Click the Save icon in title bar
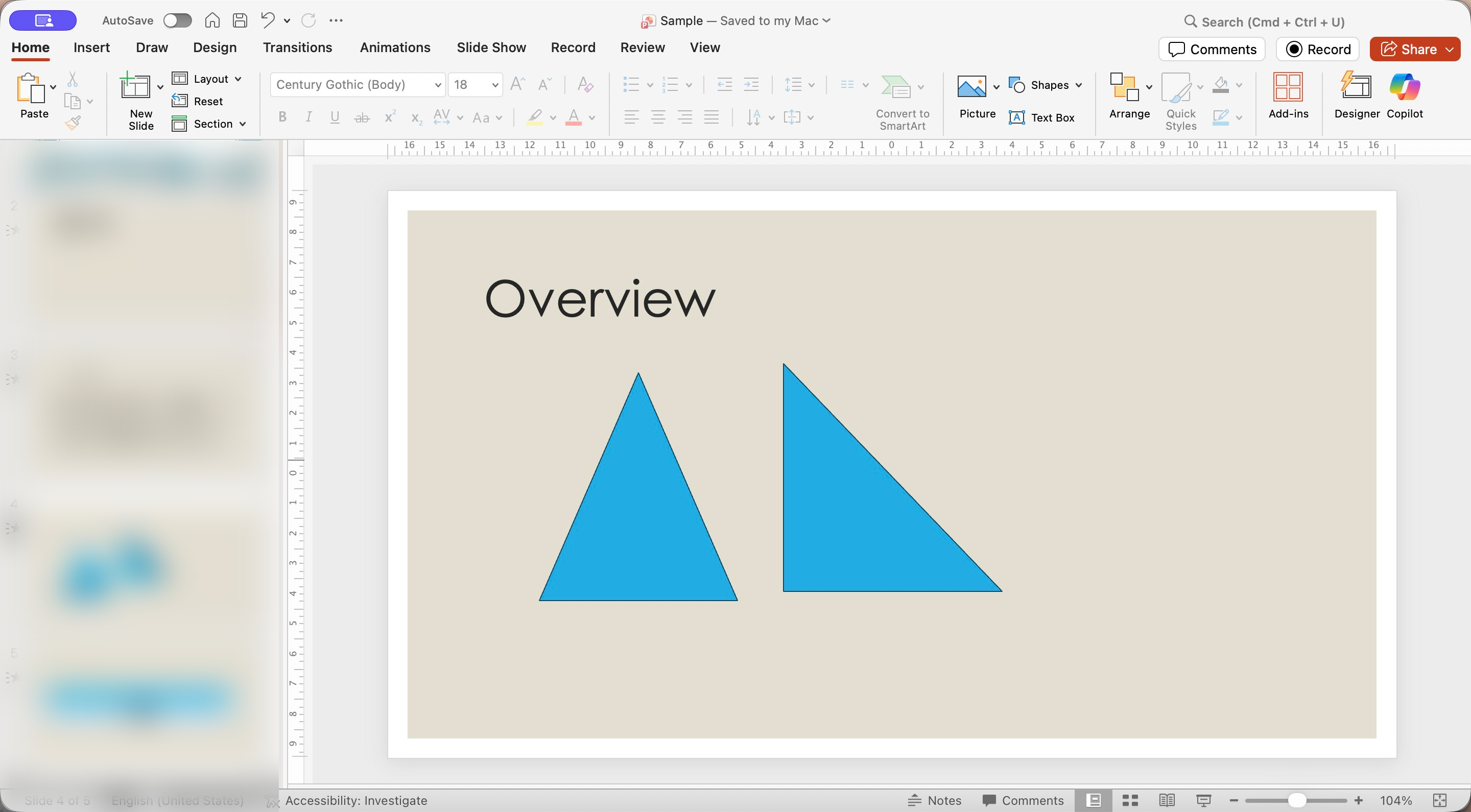Image resolution: width=1471 pixels, height=812 pixels. 240,20
